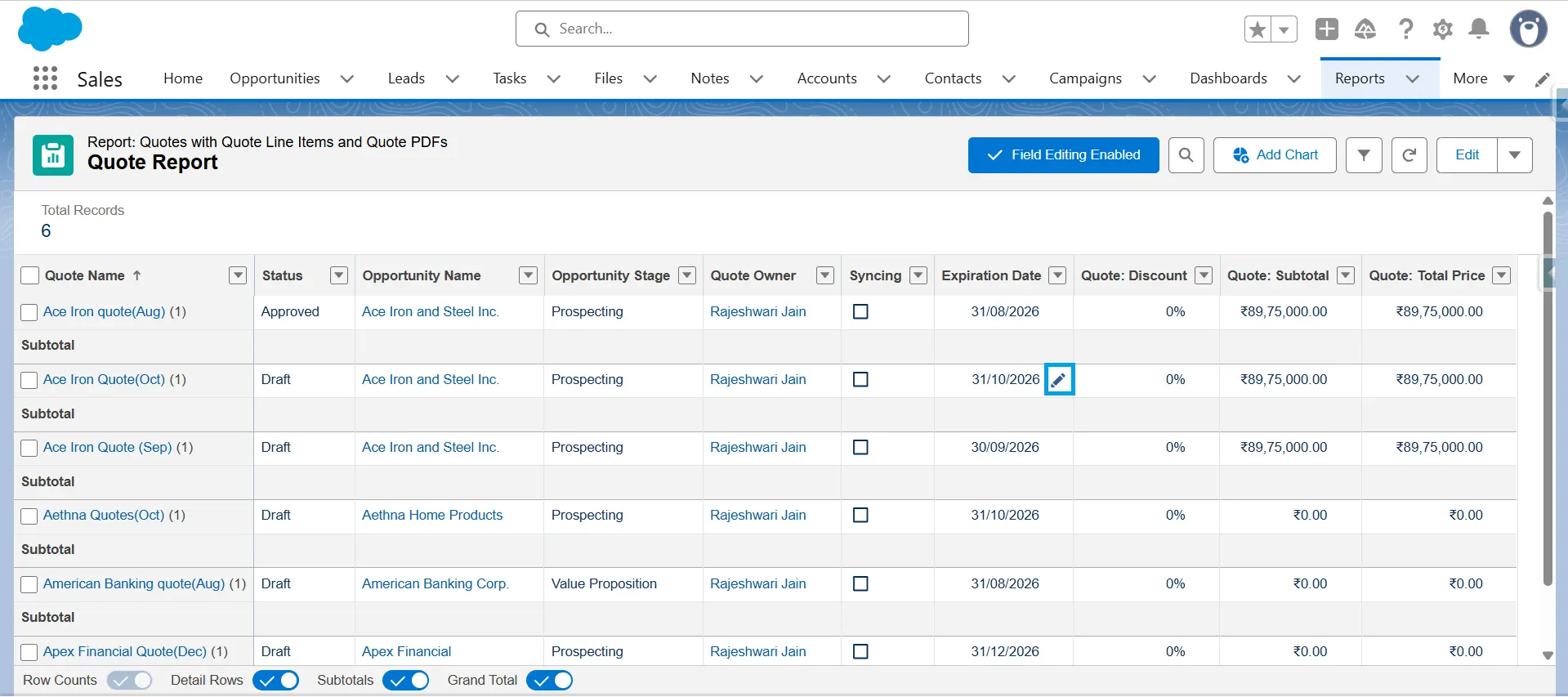Viewport: 1568px width, 697px height.
Task: Toggle the Subtotals switch
Action: pos(406,681)
